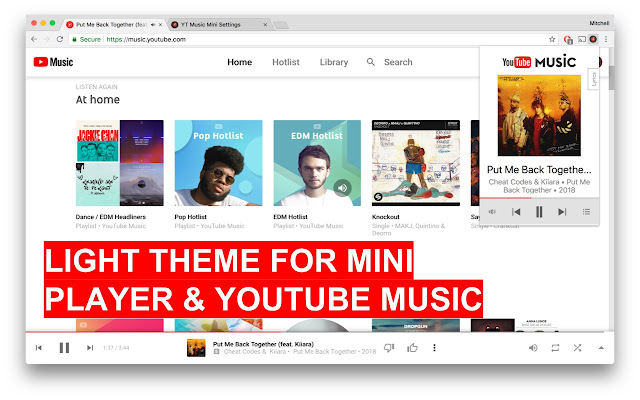Click the EDM Hotlist title link
Viewport: 640px width, 400px height.
(x=290, y=217)
